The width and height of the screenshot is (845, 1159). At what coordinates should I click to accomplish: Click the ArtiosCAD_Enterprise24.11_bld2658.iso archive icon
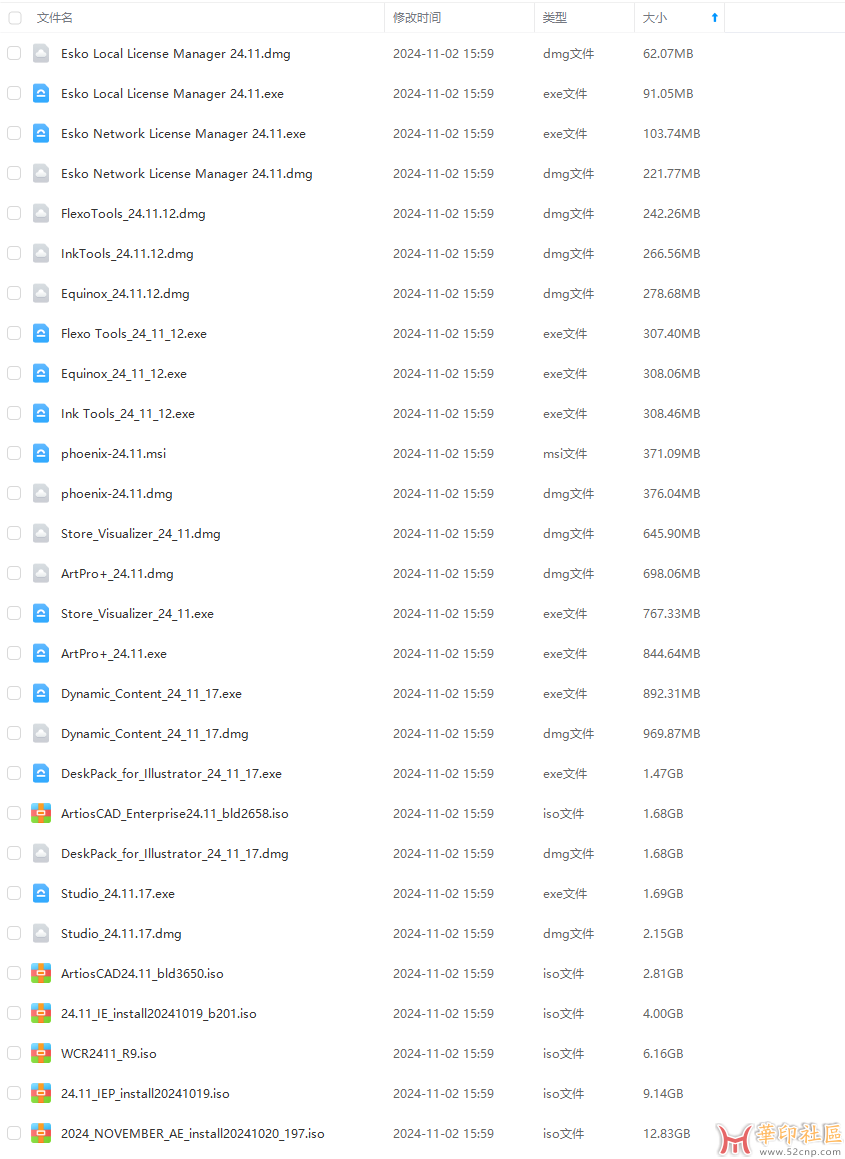click(41, 813)
